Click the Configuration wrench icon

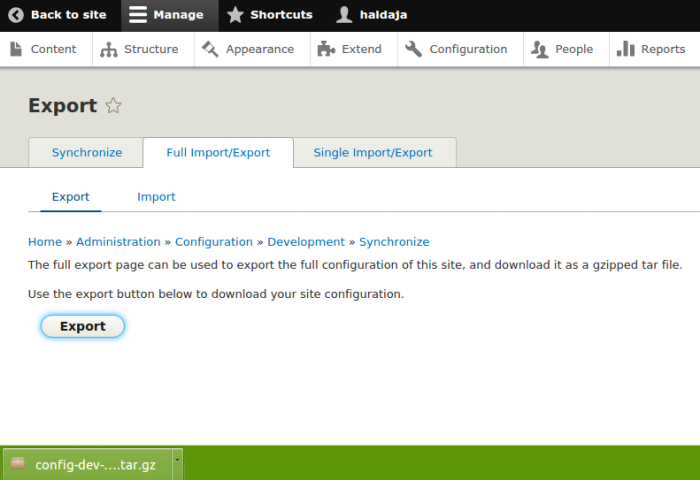coord(414,49)
